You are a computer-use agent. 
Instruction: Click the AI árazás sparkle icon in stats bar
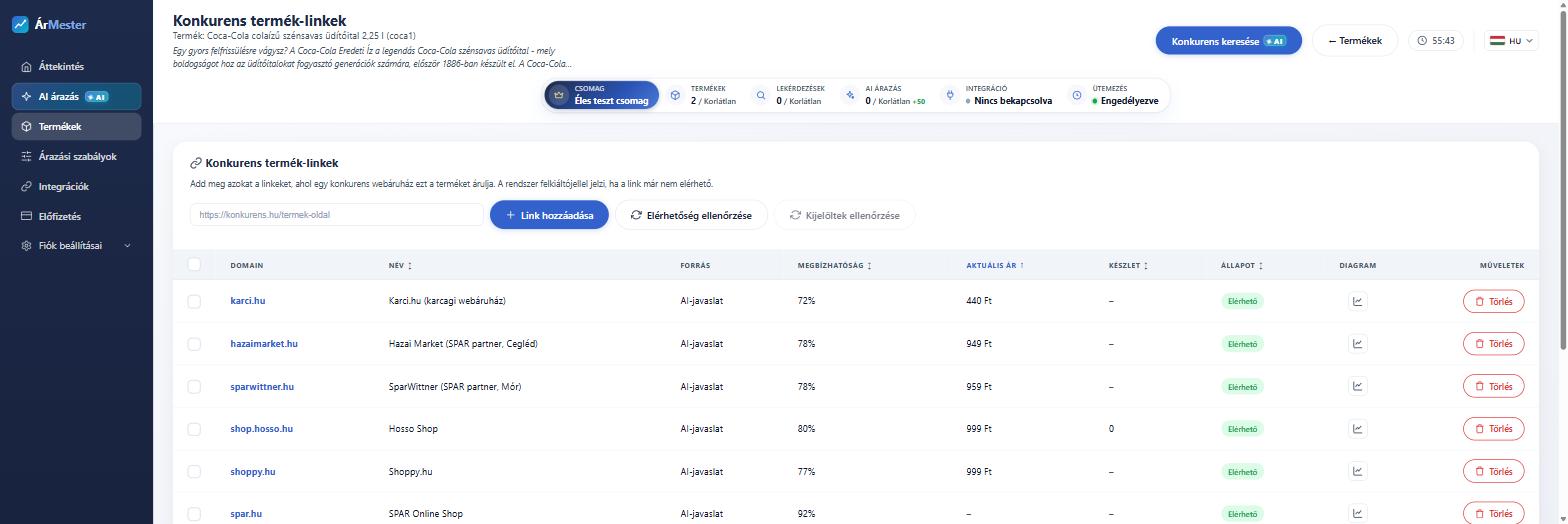850,96
